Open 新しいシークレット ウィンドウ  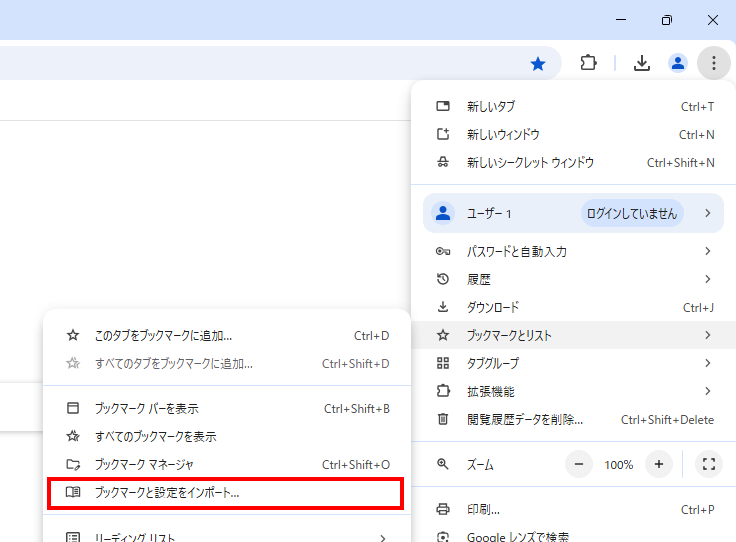pos(573,162)
